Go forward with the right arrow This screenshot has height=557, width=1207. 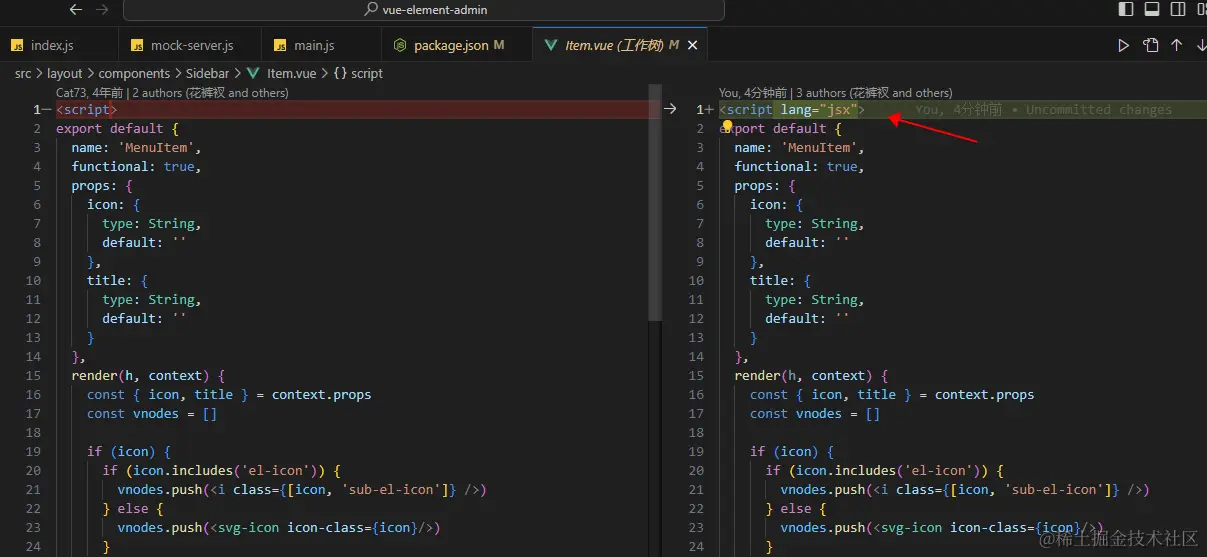[x=102, y=9]
